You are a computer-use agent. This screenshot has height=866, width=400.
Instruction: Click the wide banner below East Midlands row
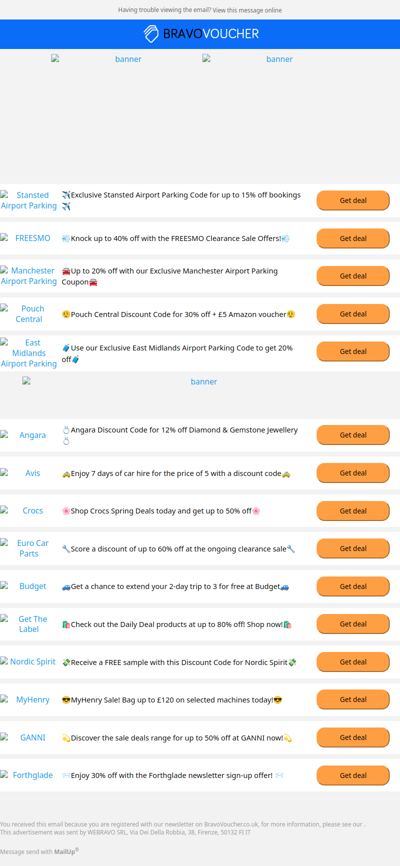pos(200,382)
